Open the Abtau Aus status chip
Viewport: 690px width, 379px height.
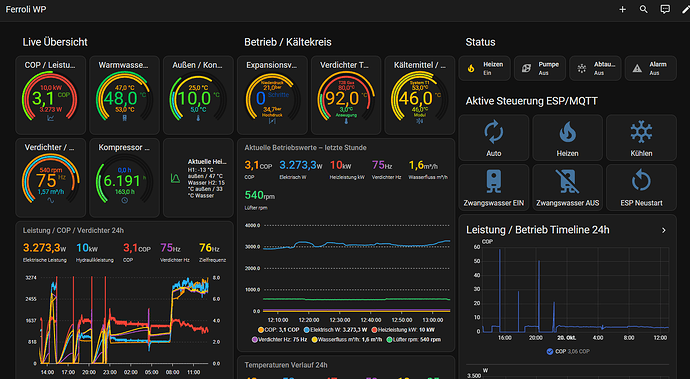(x=595, y=68)
